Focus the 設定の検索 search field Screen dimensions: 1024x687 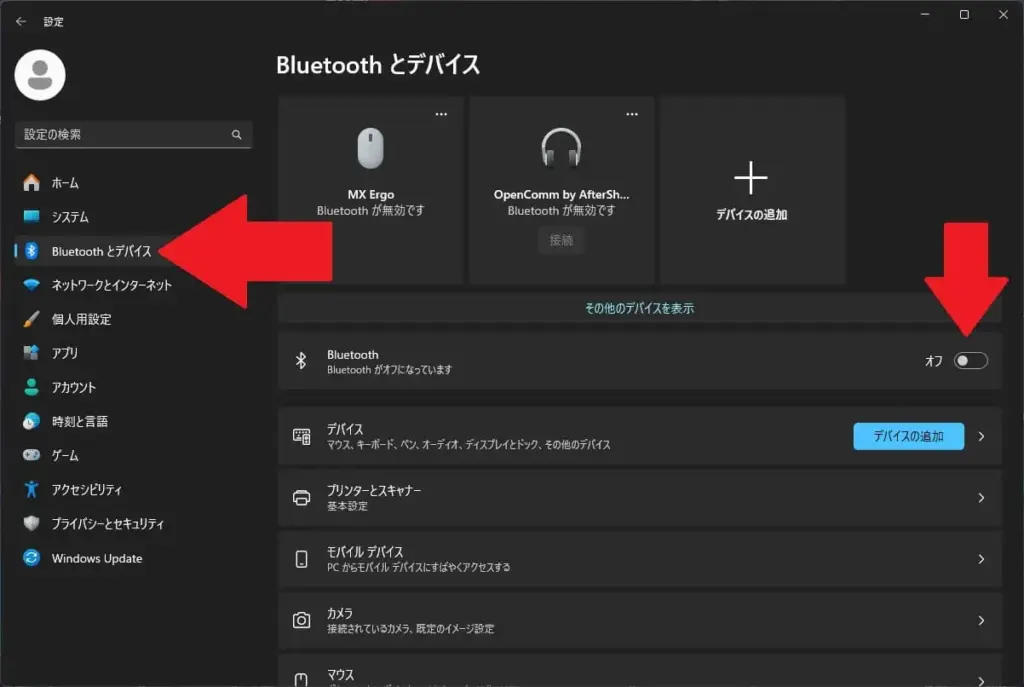coord(133,135)
